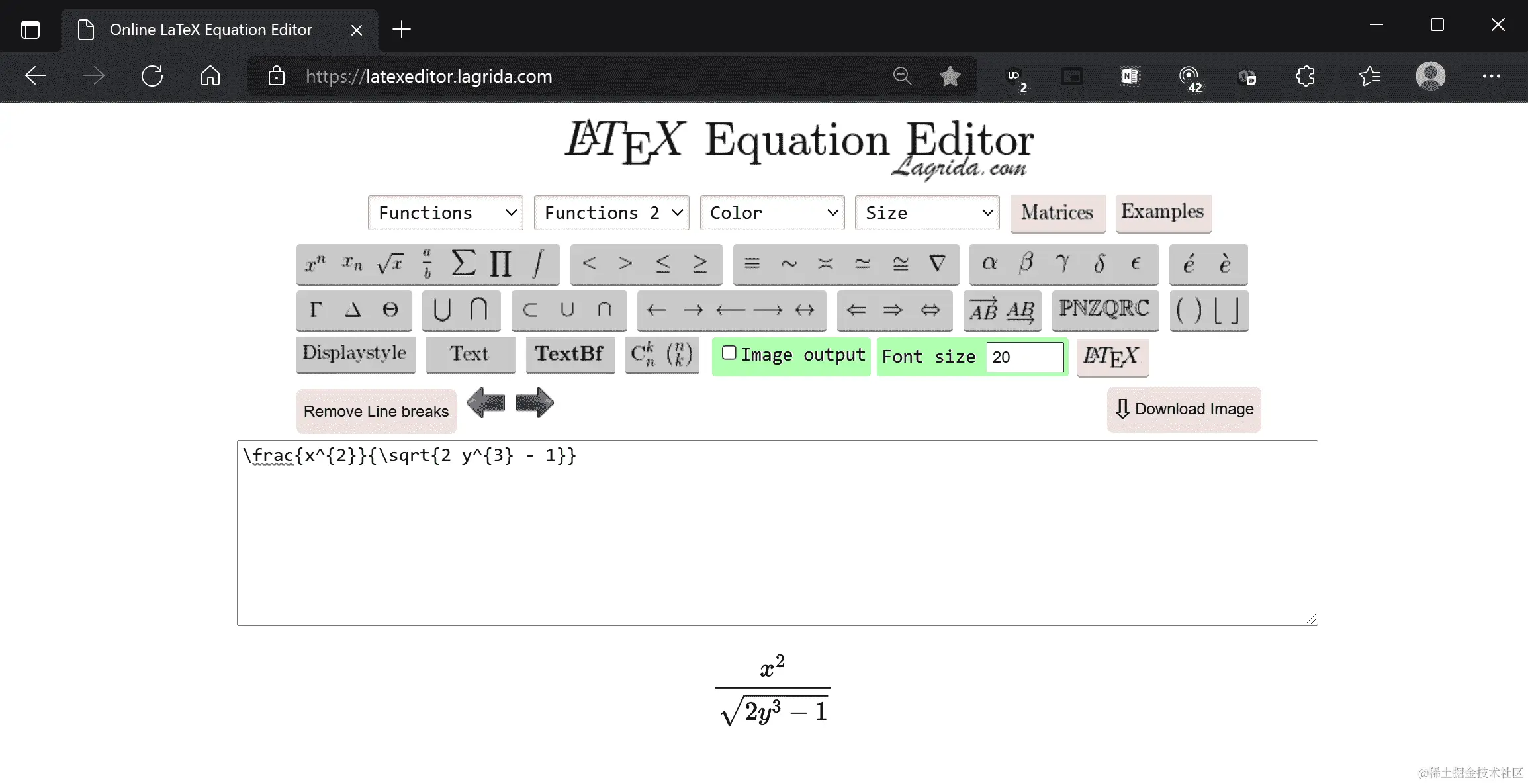The image size is (1528, 784).
Task: Open the Size dropdown list
Action: pyautogui.click(x=927, y=213)
